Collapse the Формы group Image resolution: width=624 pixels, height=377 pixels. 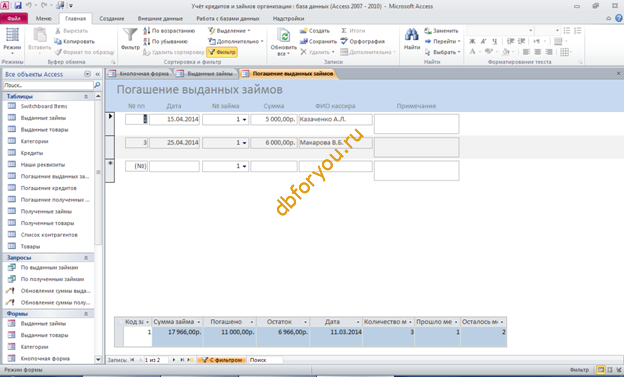click(86, 314)
